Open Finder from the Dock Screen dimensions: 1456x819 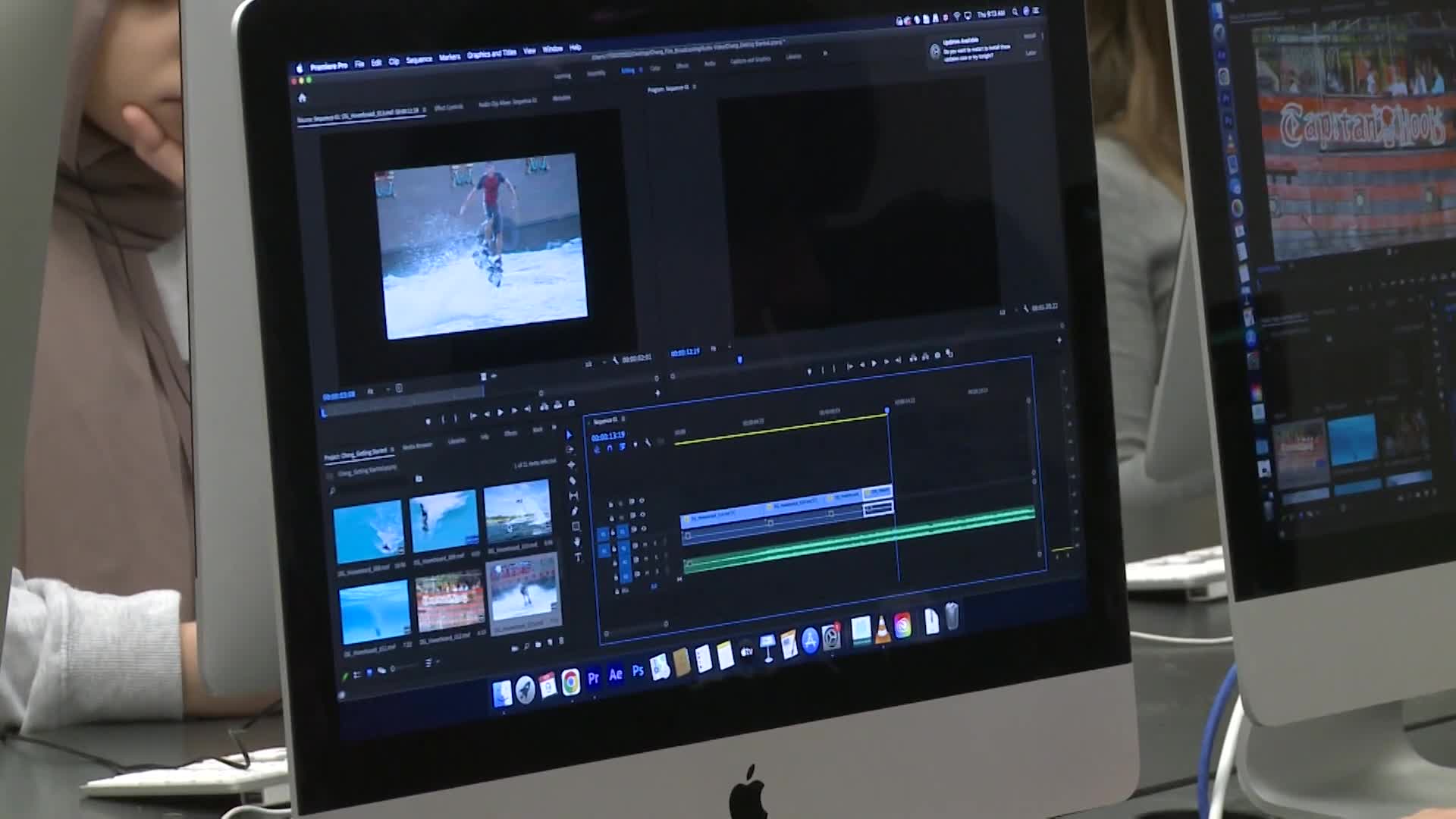tap(502, 694)
